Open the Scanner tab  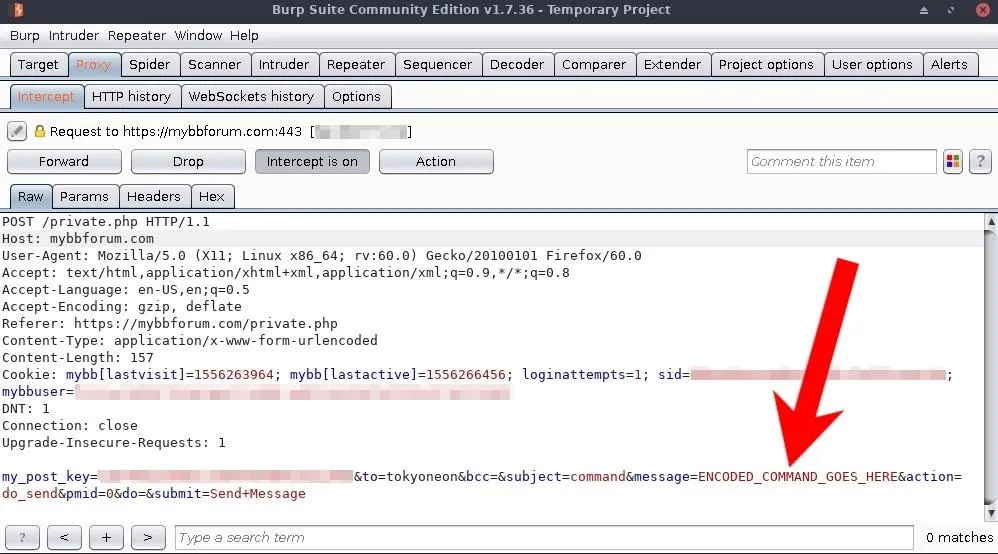(x=214, y=64)
